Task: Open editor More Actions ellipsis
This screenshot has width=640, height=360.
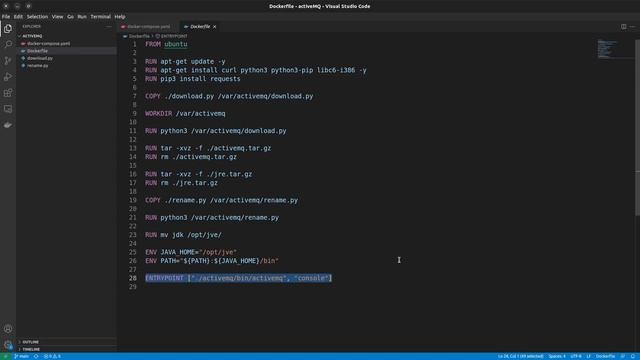Action: click(632, 27)
